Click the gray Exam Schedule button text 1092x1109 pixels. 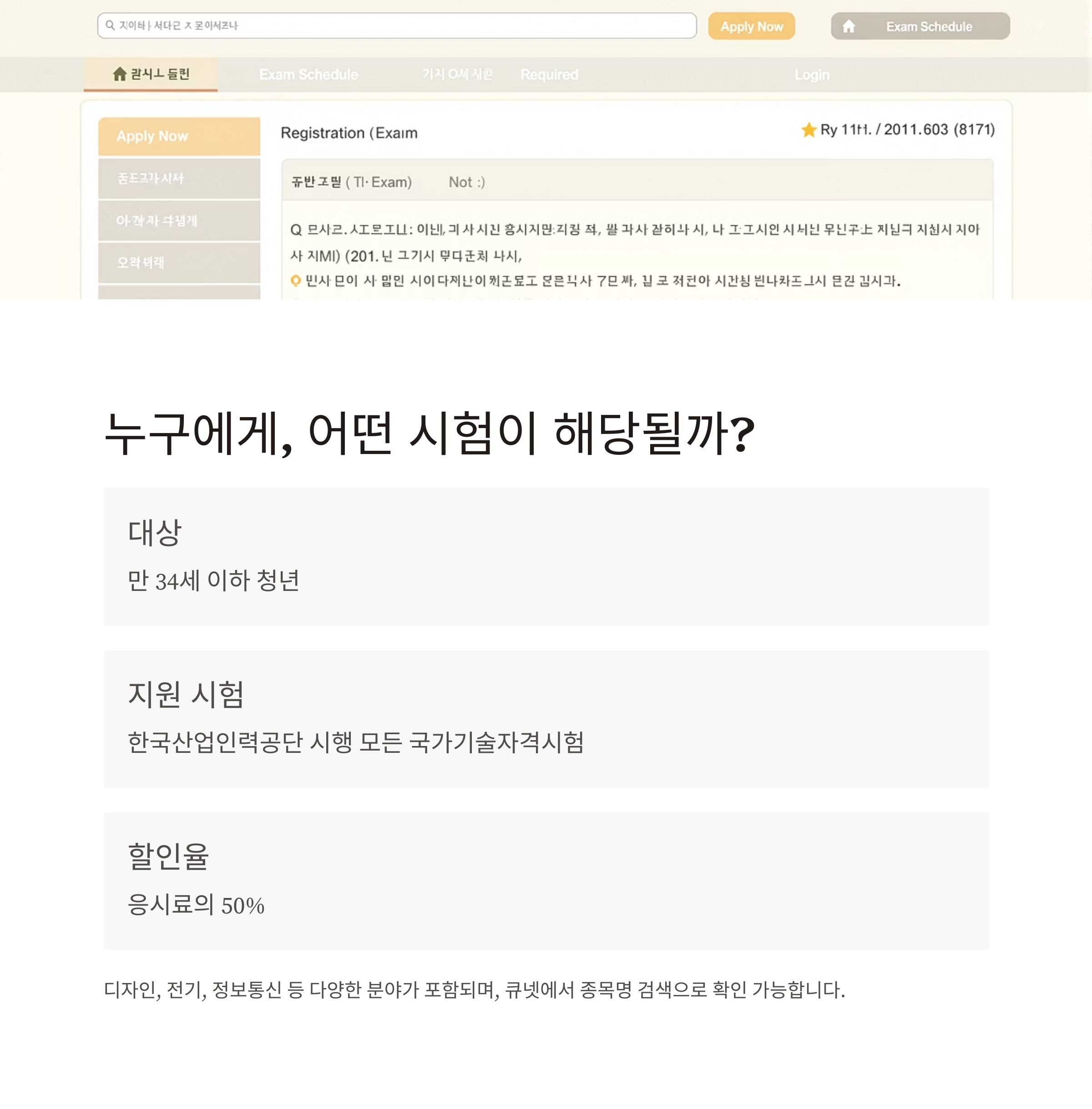tap(929, 27)
